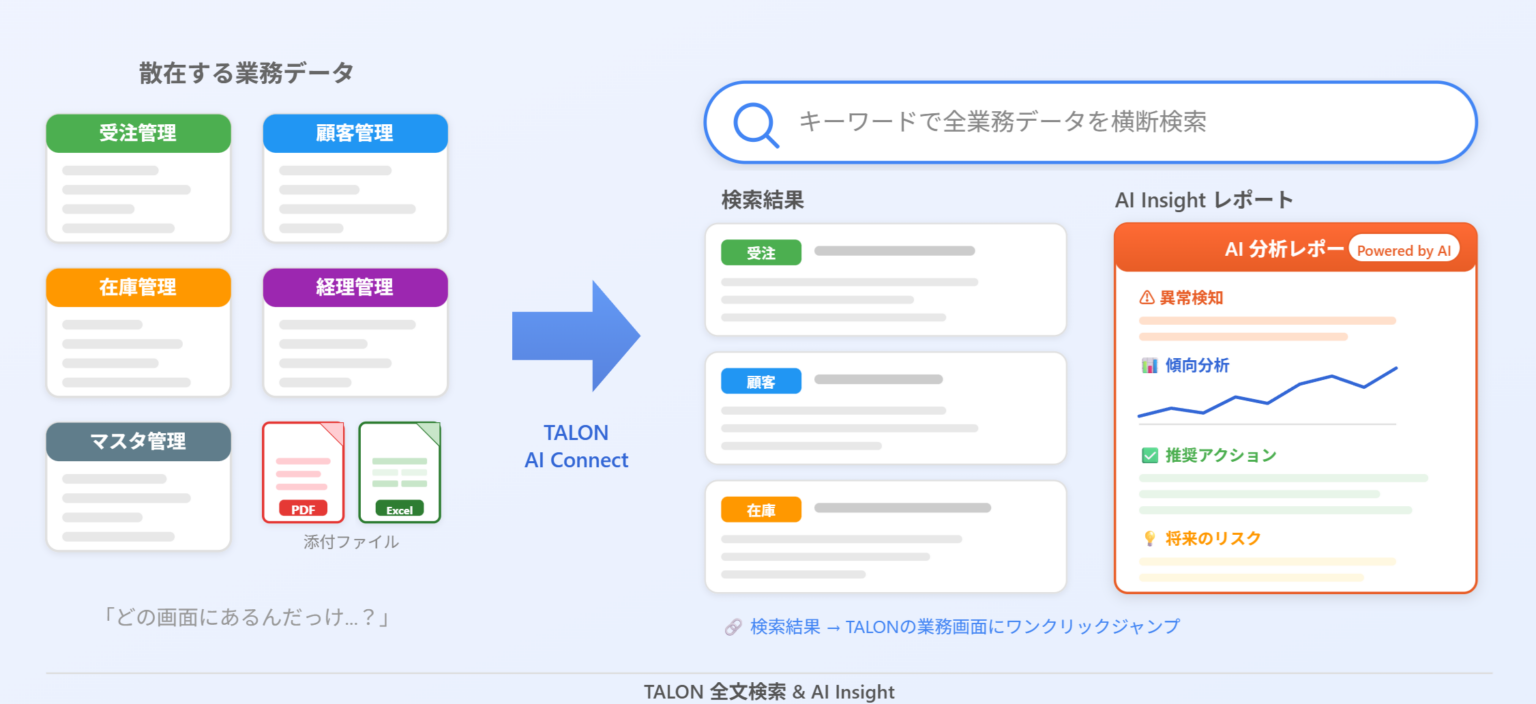1536x704 pixels.
Task: Click the orange 在庫 tag in search results
Action: (761, 510)
